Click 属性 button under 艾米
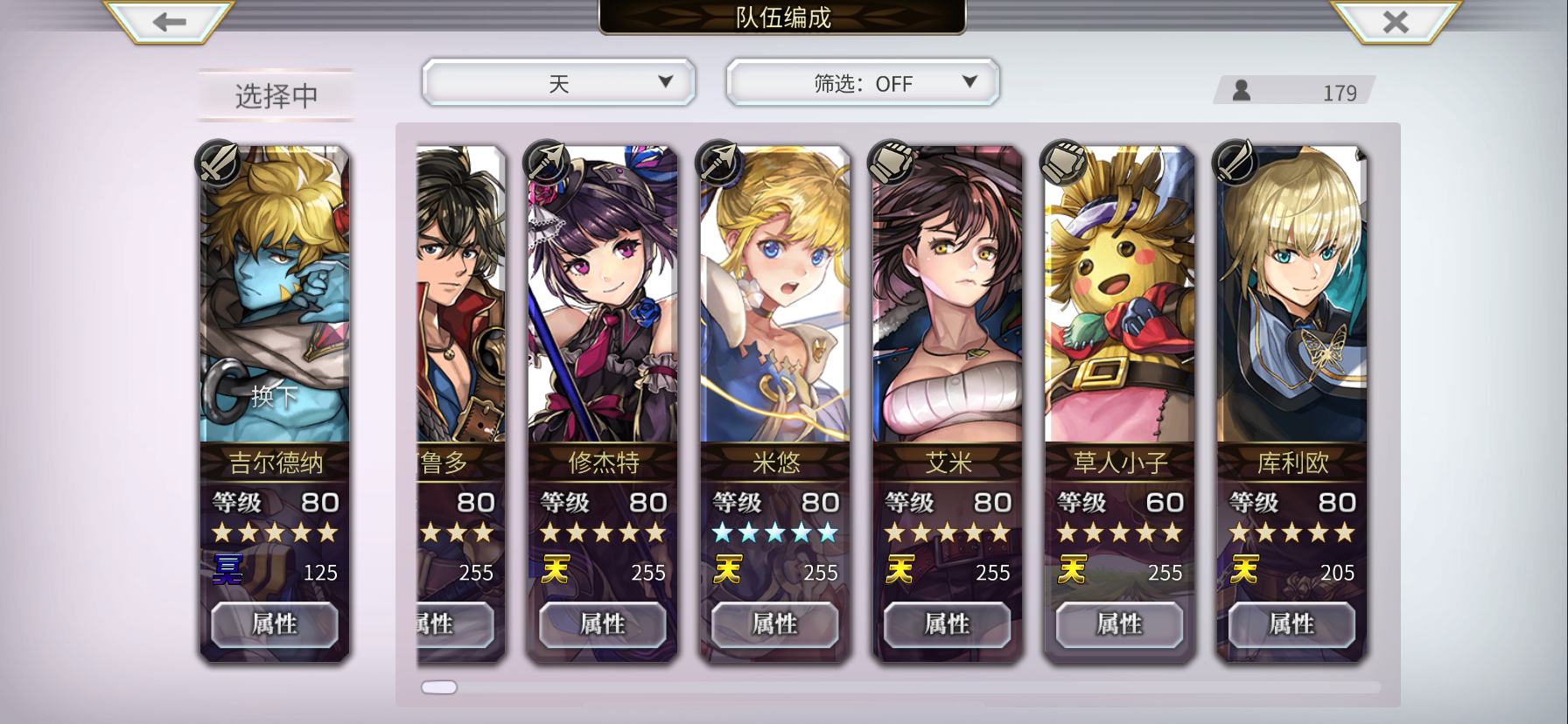This screenshot has height=724, width=1568. (948, 624)
